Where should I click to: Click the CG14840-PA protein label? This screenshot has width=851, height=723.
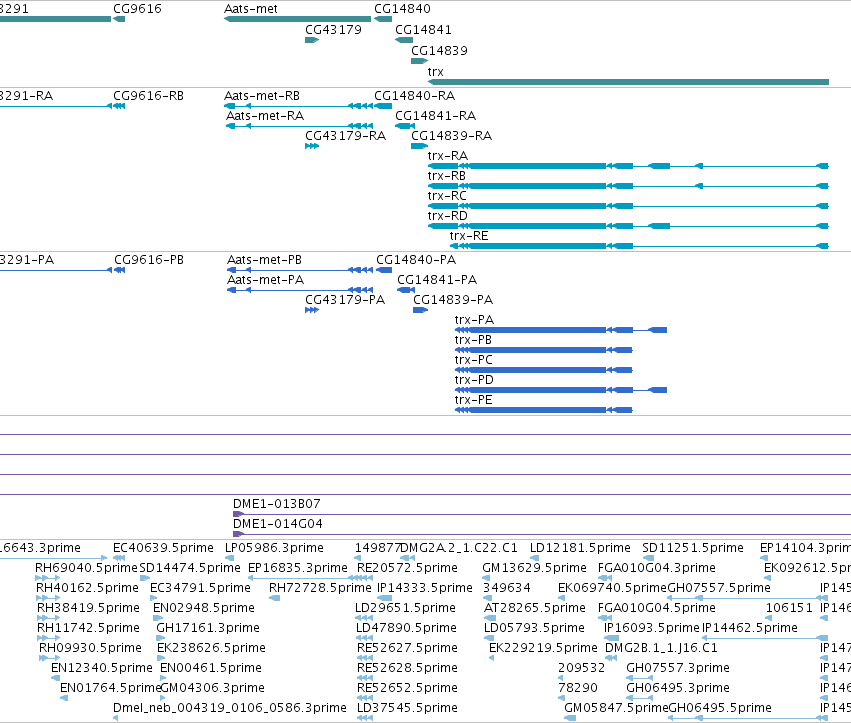point(416,261)
